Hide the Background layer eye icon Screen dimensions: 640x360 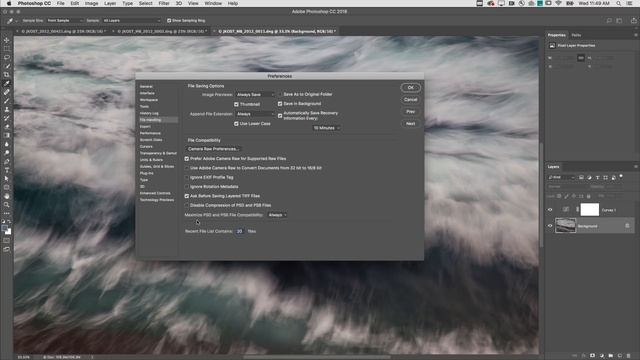(x=550, y=226)
